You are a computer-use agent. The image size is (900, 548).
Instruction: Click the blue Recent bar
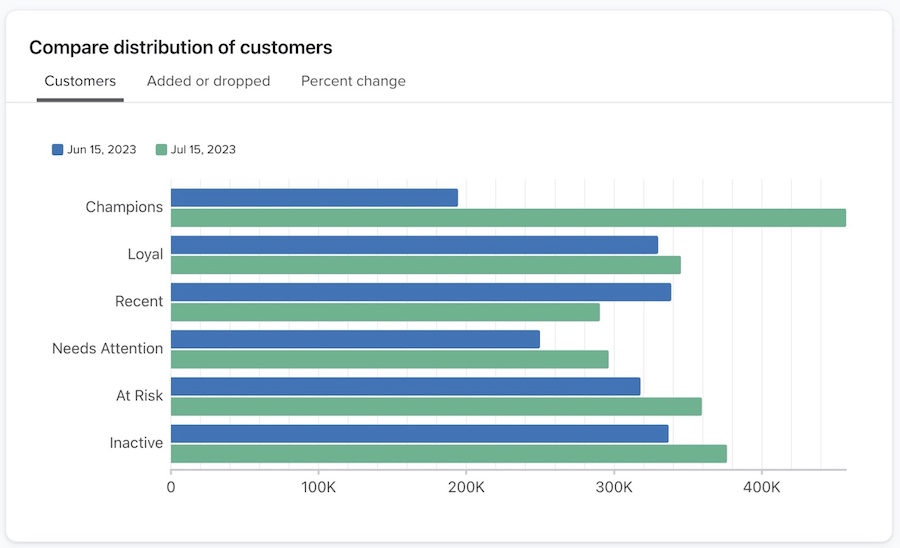[420, 292]
